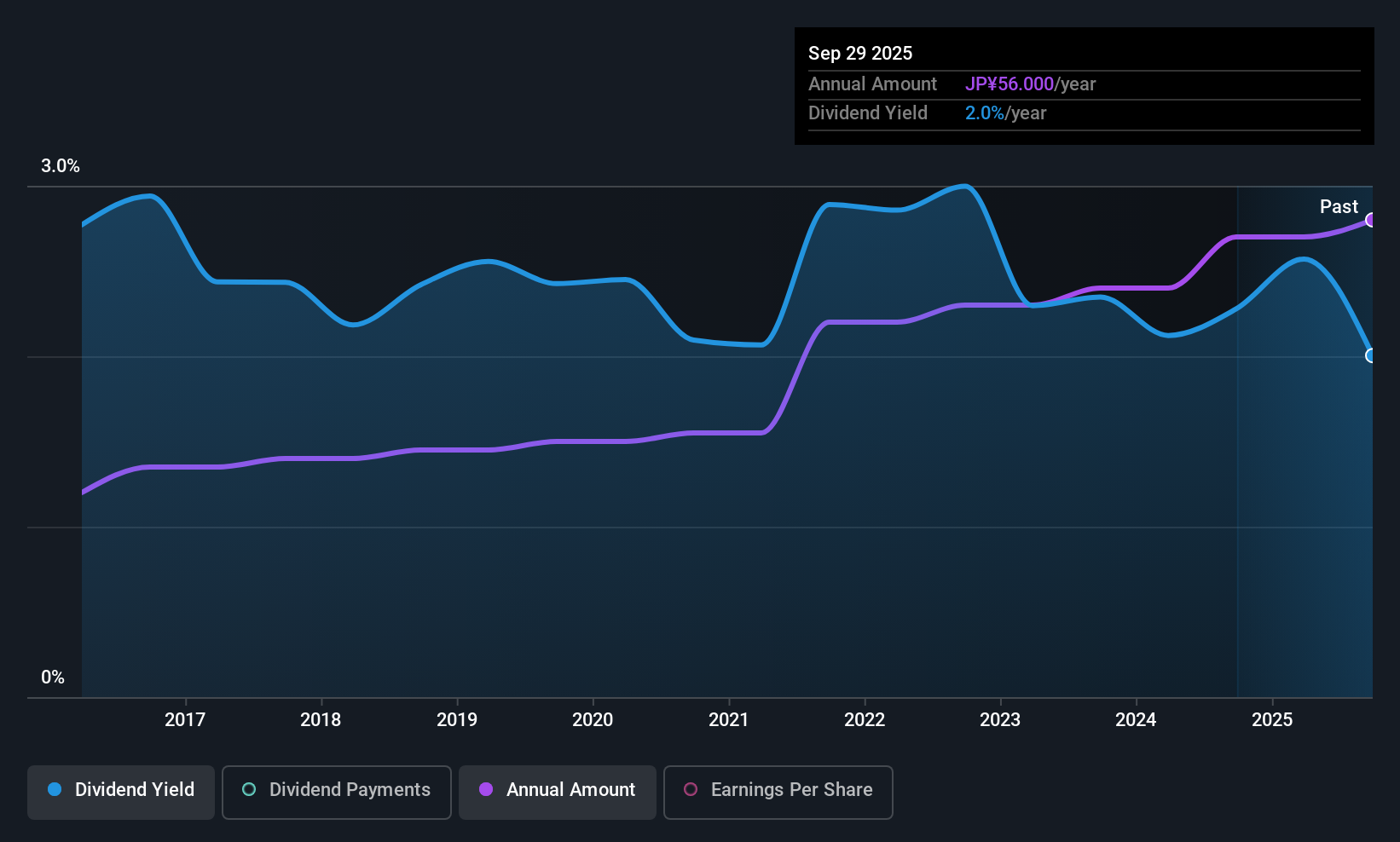Click the 2020 year tick label
The width and height of the screenshot is (1400, 842).
[x=593, y=720]
